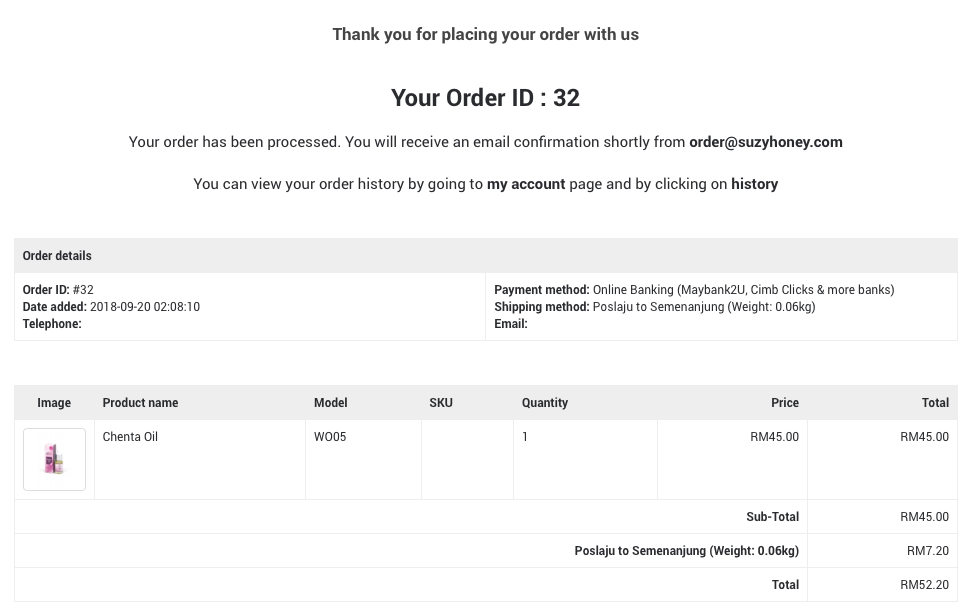Click the Payment method Online Banking text
The image size is (971, 614).
[x=743, y=290]
